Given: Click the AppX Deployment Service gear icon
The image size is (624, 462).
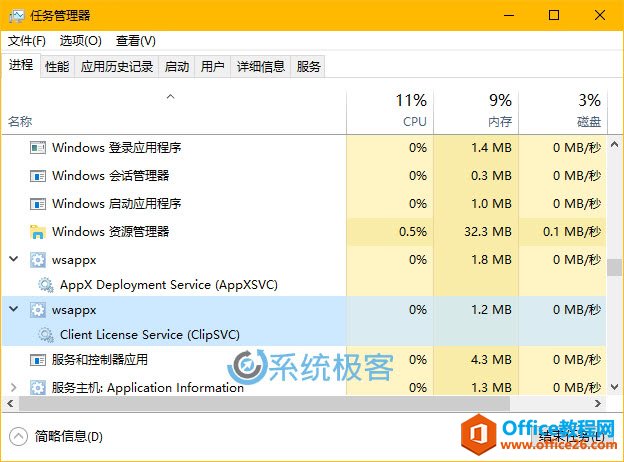Looking at the screenshot, I should [46, 285].
